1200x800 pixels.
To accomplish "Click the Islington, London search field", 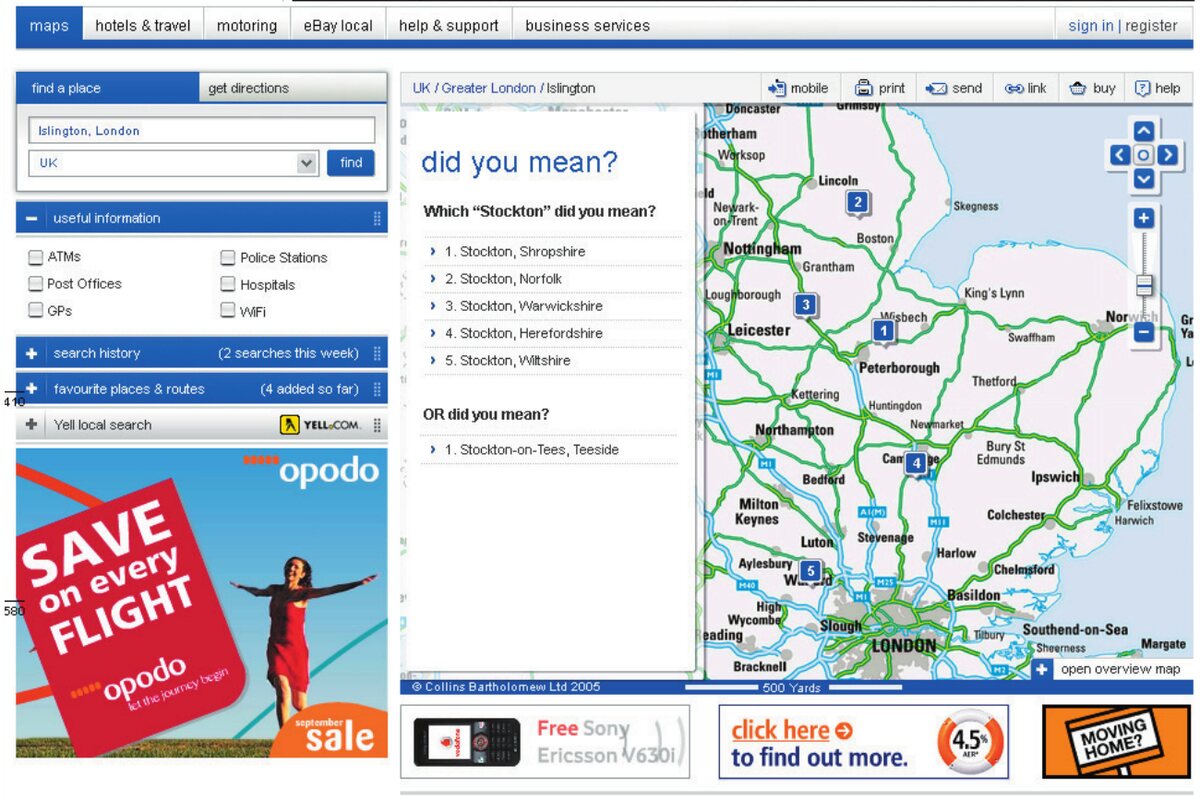I will [202, 131].
